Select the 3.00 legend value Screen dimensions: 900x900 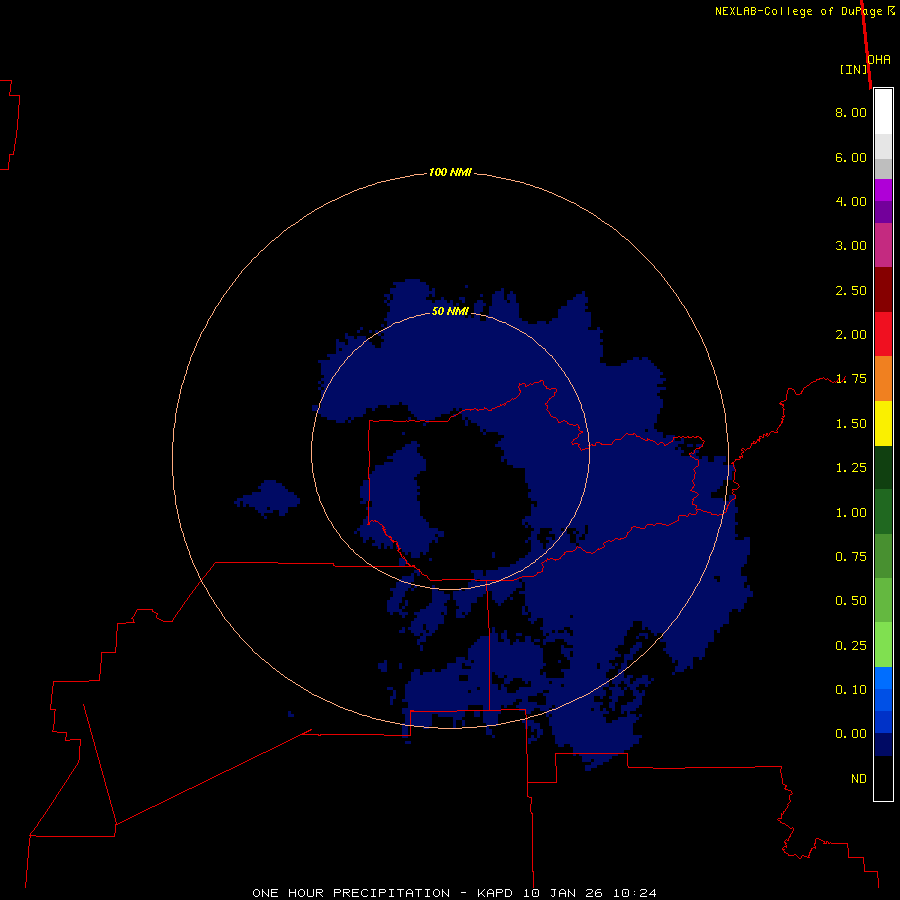851,246
